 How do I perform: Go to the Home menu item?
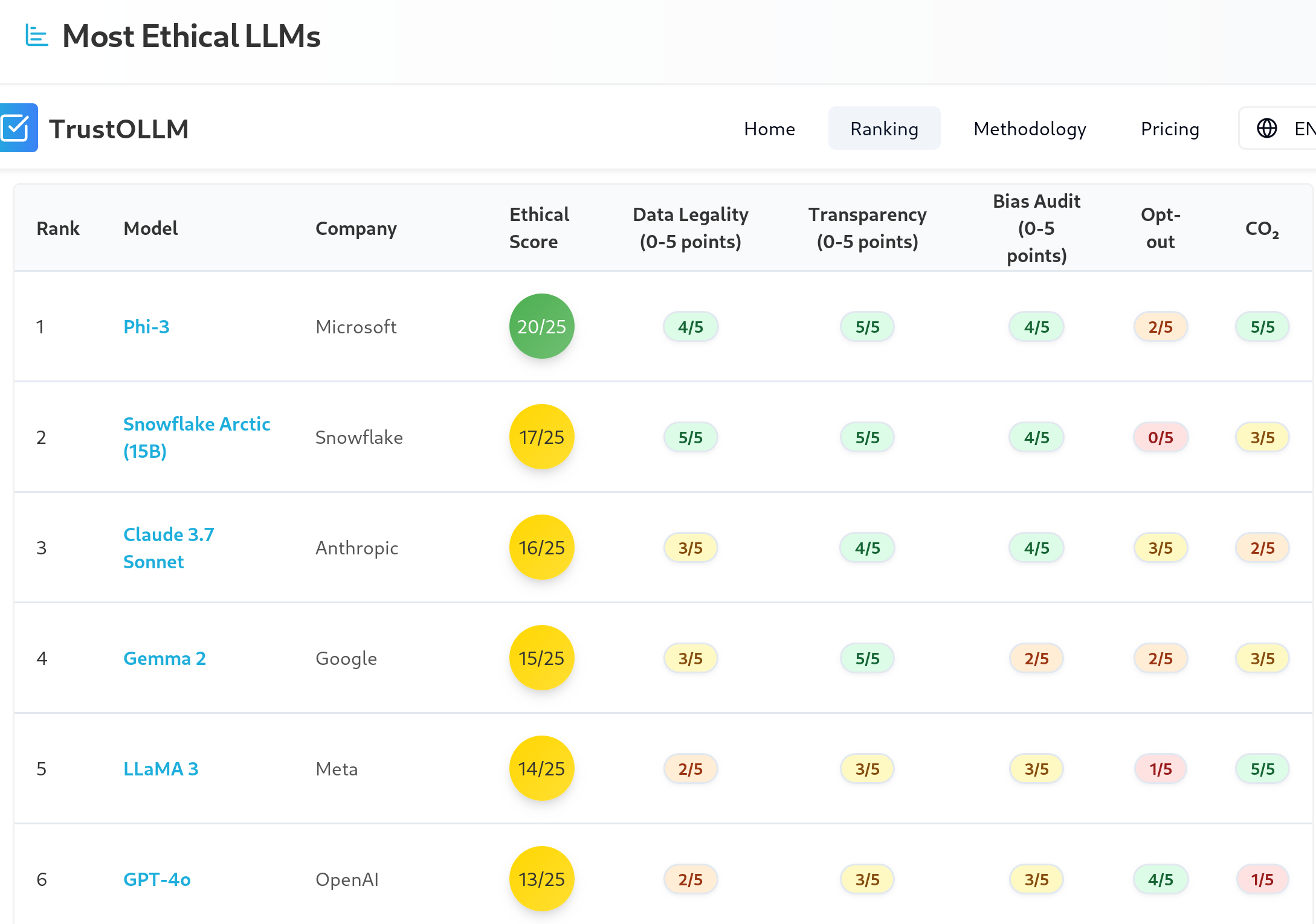tap(769, 129)
